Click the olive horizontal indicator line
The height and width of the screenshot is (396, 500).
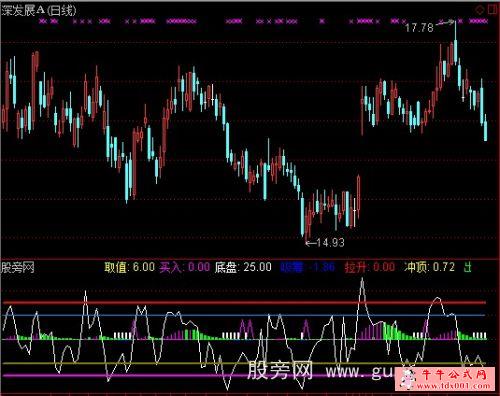tap(244, 363)
